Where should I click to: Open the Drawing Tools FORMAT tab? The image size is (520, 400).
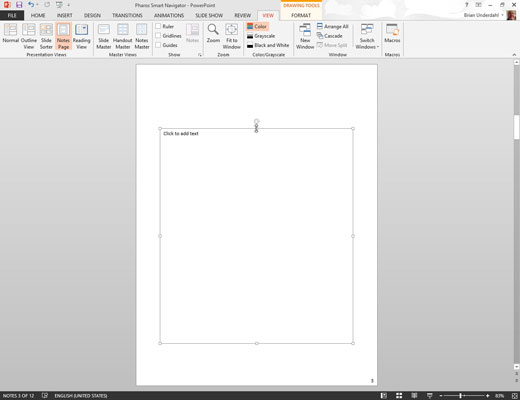click(x=301, y=15)
